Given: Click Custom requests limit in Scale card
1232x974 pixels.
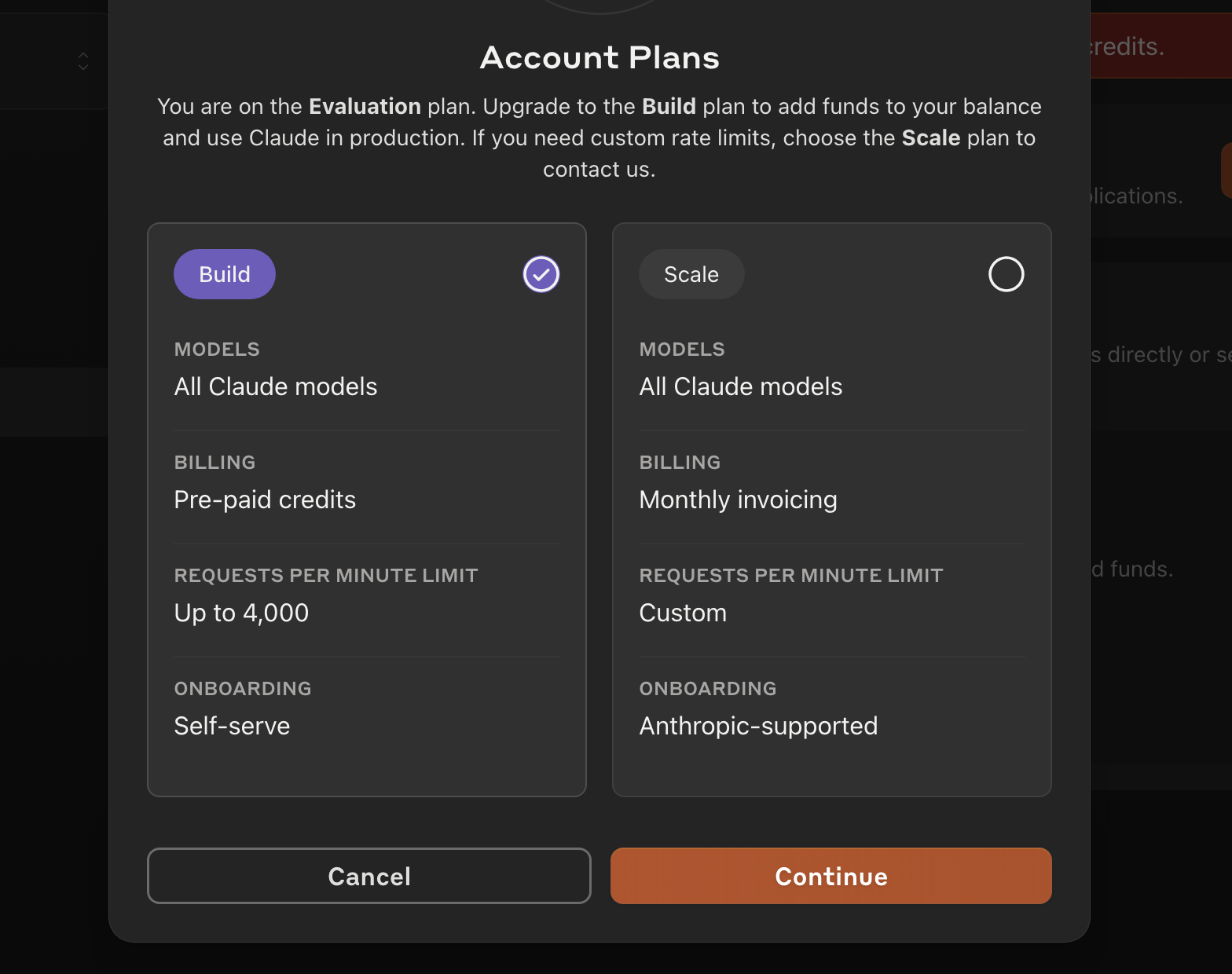Looking at the screenshot, I should pyautogui.click(x=683, y=613).
